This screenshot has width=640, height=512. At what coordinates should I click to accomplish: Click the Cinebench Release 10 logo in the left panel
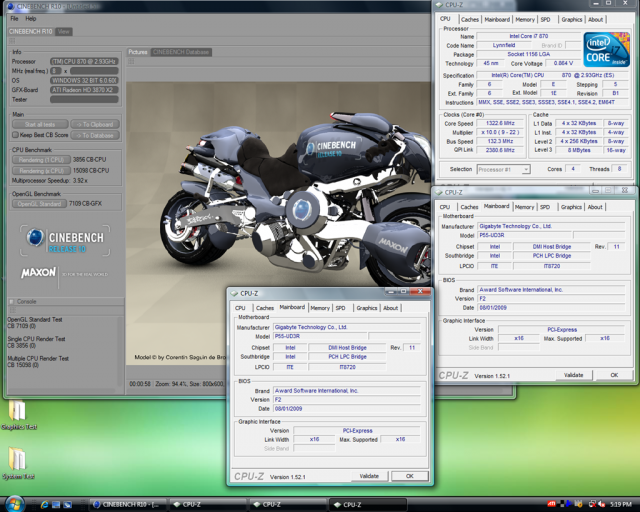65,241
